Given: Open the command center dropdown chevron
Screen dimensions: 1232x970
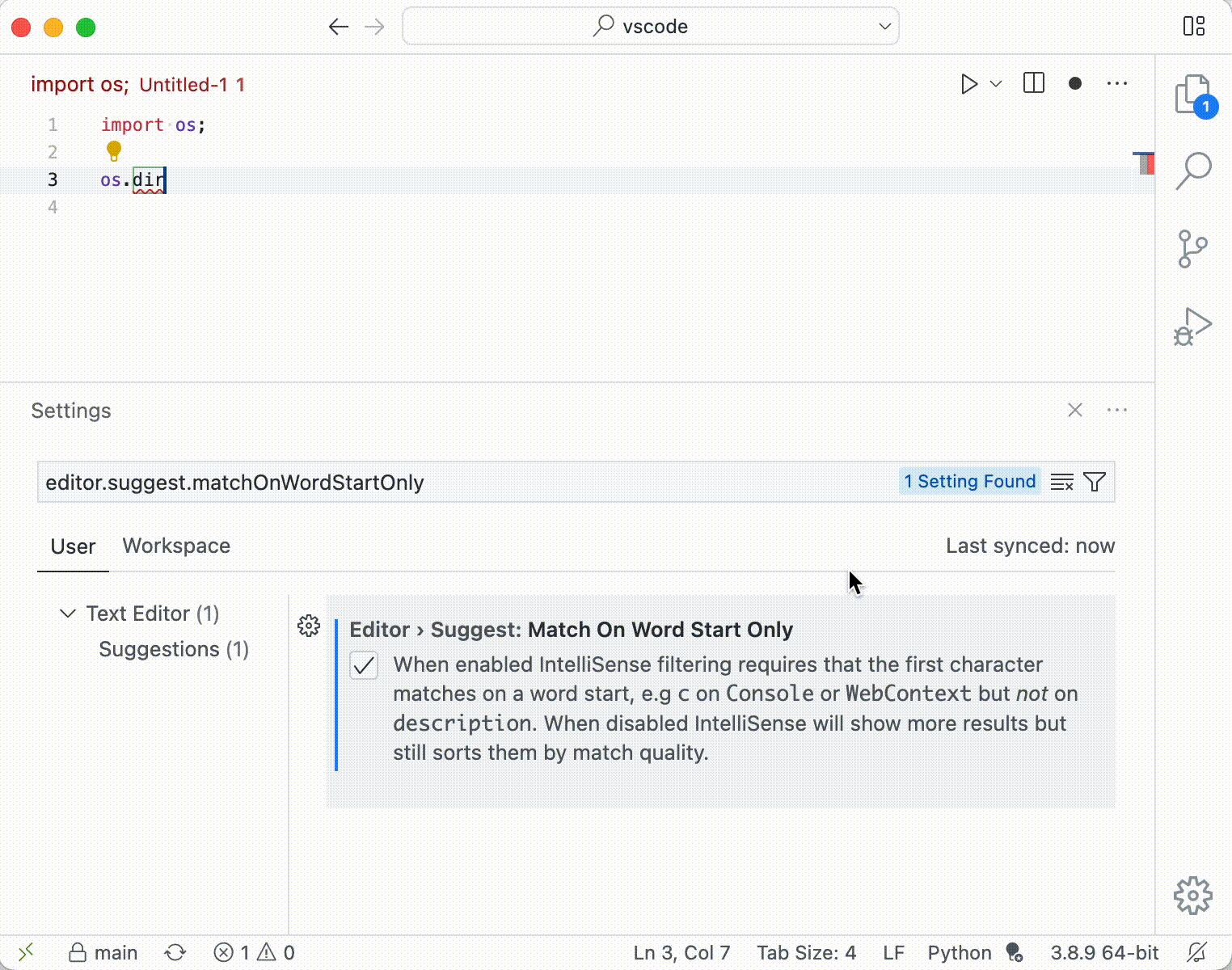Looking at the screenshot, I should point(885,27).
